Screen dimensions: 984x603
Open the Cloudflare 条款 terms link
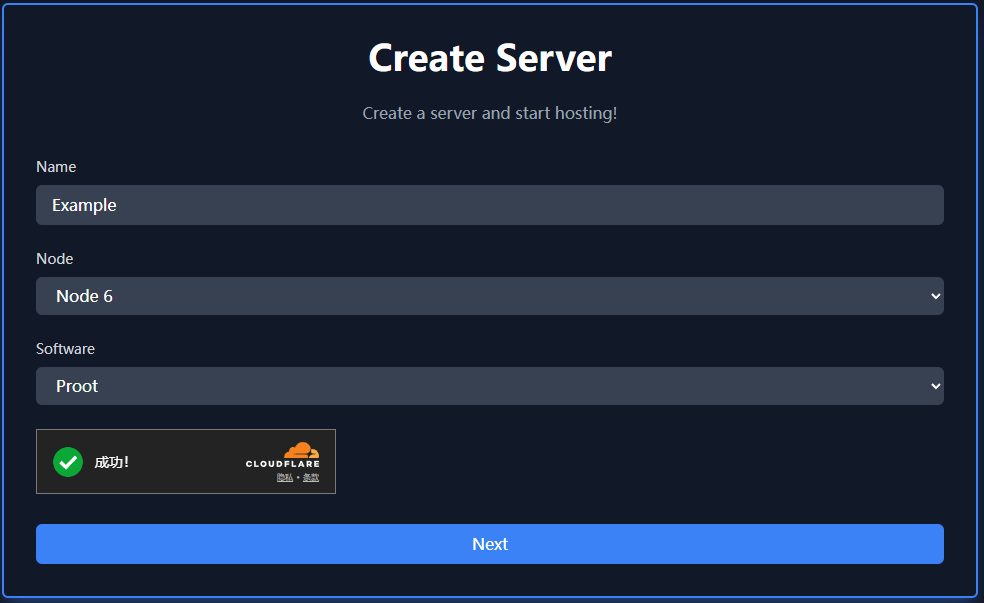click(311, 478)
